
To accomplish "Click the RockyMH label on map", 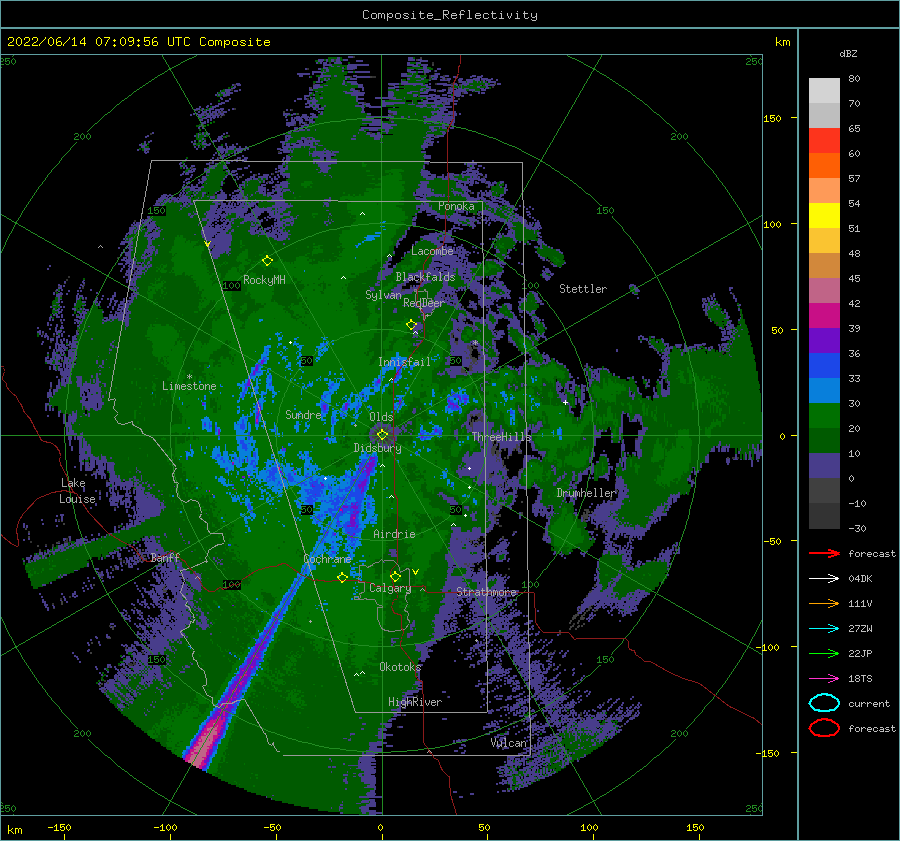I will pos(264,280).
